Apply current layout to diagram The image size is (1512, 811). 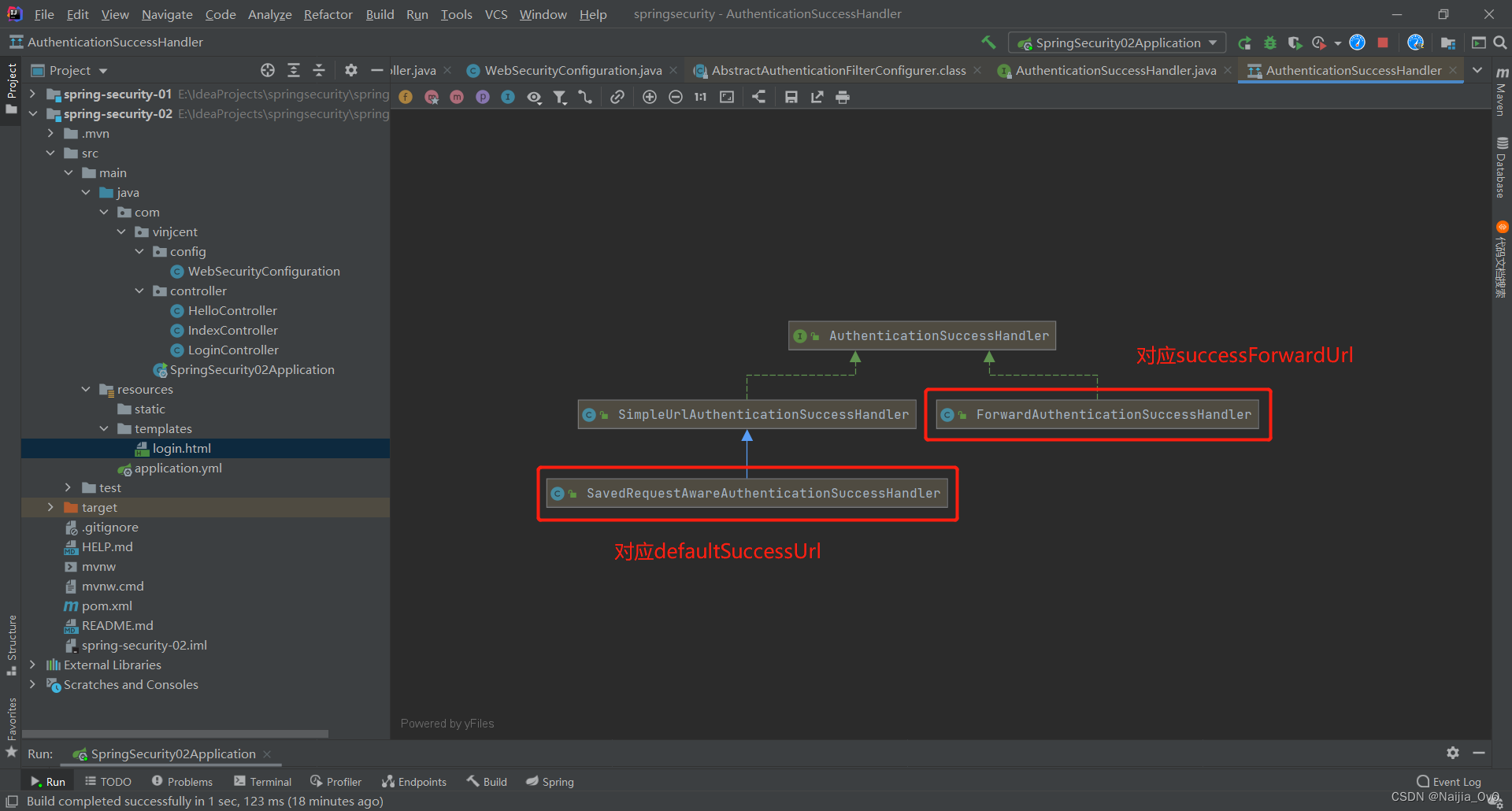tap(759, 97)
